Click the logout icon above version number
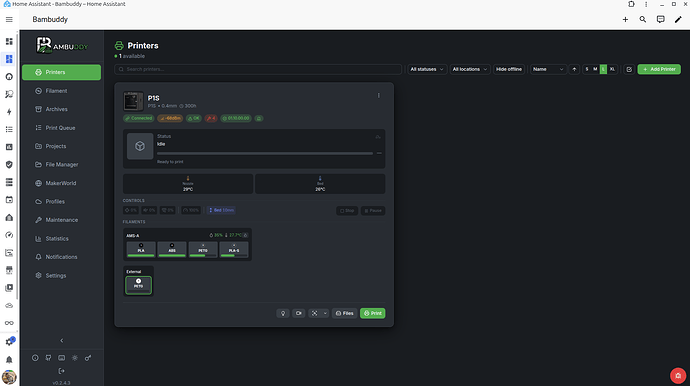Screen dimensions: 690x386 pyautogui.click(x=62, y=371)
